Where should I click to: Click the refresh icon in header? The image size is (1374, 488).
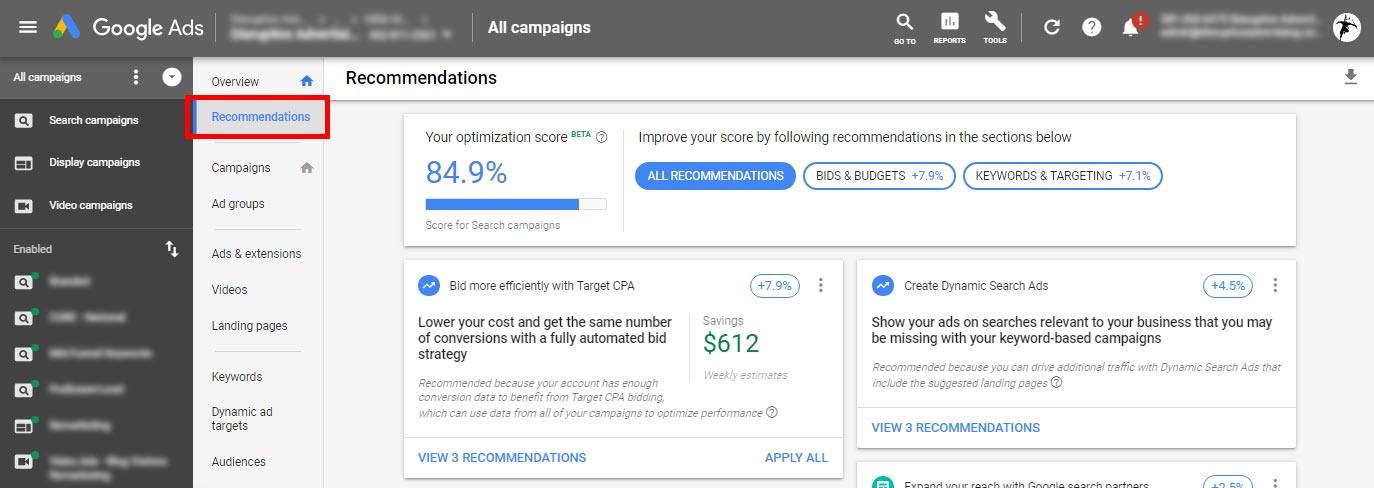coord(1052,28)
